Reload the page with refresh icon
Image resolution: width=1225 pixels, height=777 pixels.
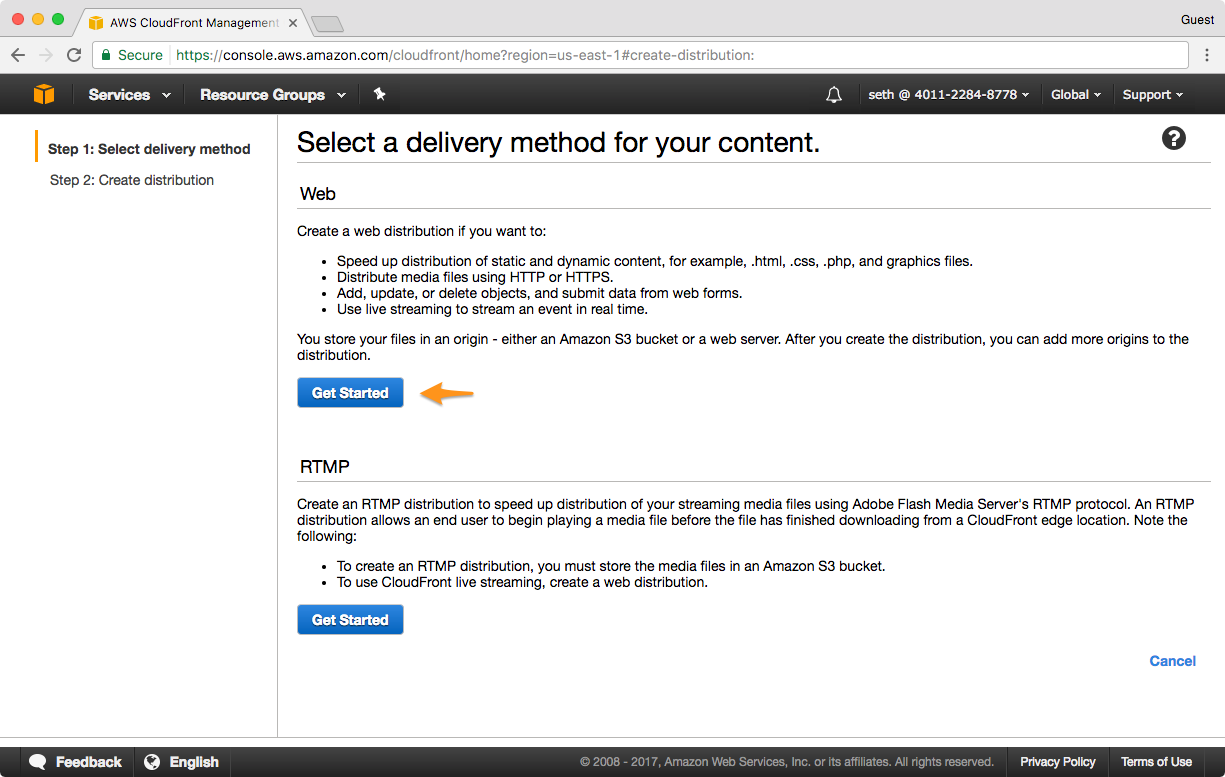(x=74, y=55)
